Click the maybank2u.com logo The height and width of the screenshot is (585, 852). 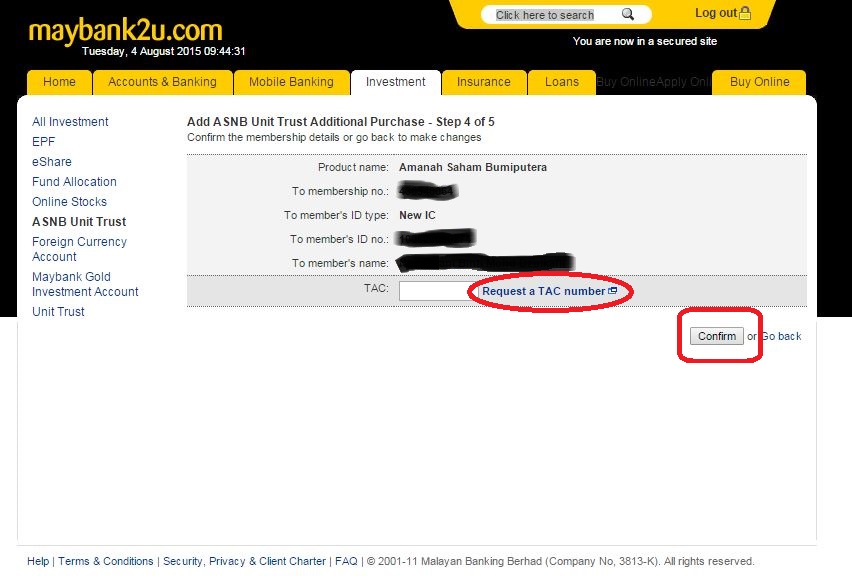point(126,30)
